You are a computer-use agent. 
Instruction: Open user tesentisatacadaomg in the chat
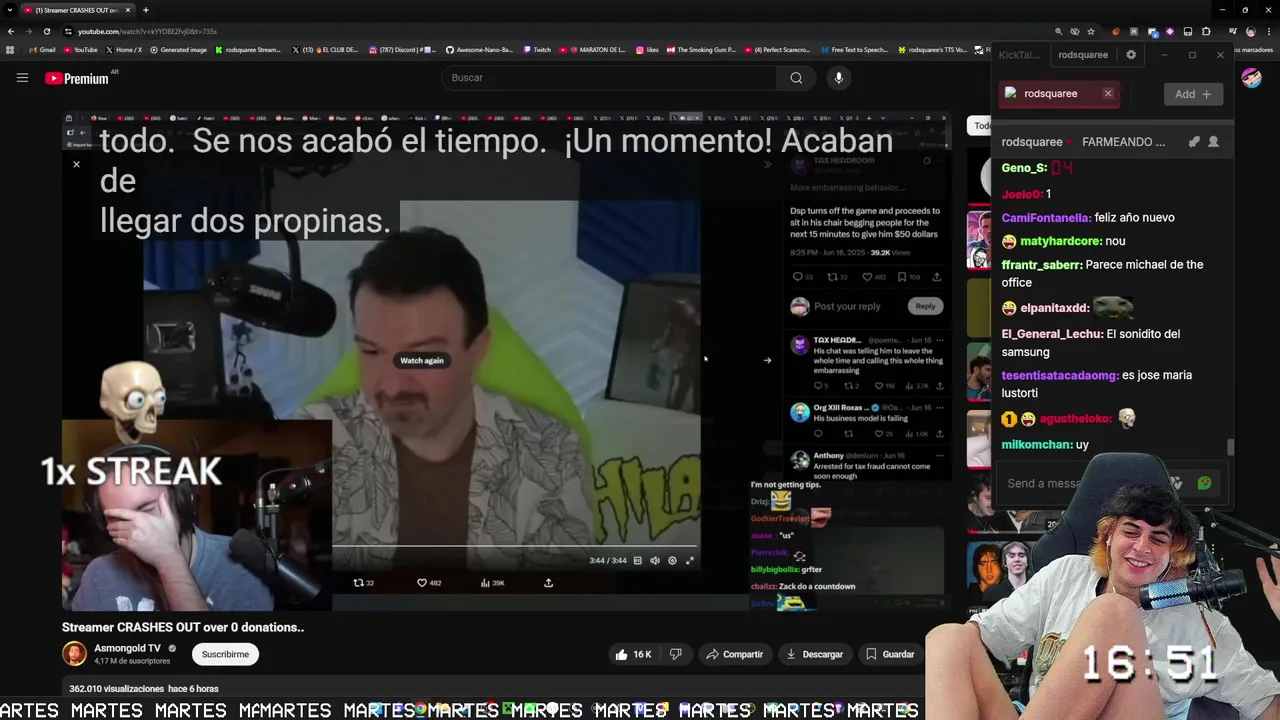click(x=1060, y=375)
